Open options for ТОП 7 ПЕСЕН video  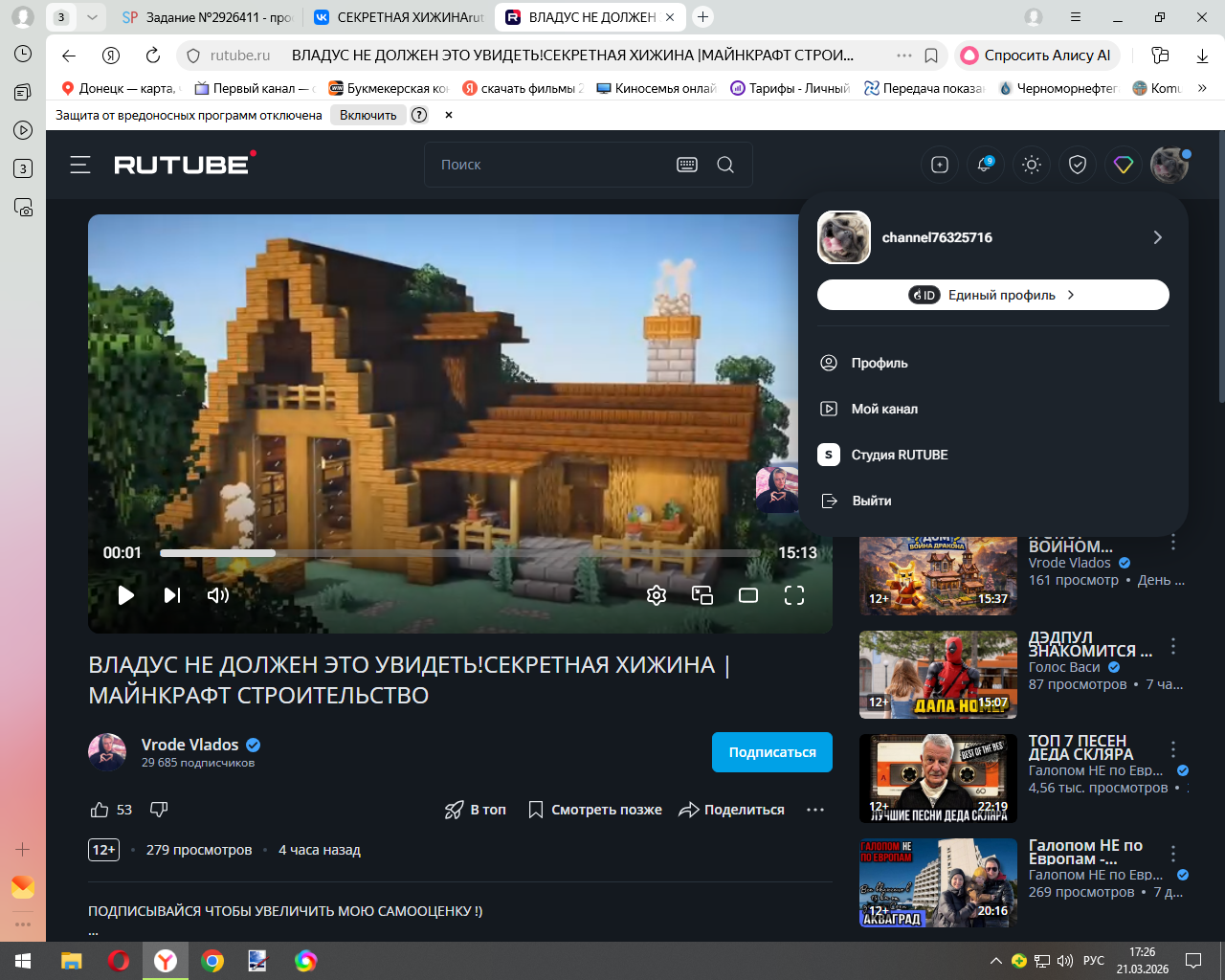coord(1173,749)
